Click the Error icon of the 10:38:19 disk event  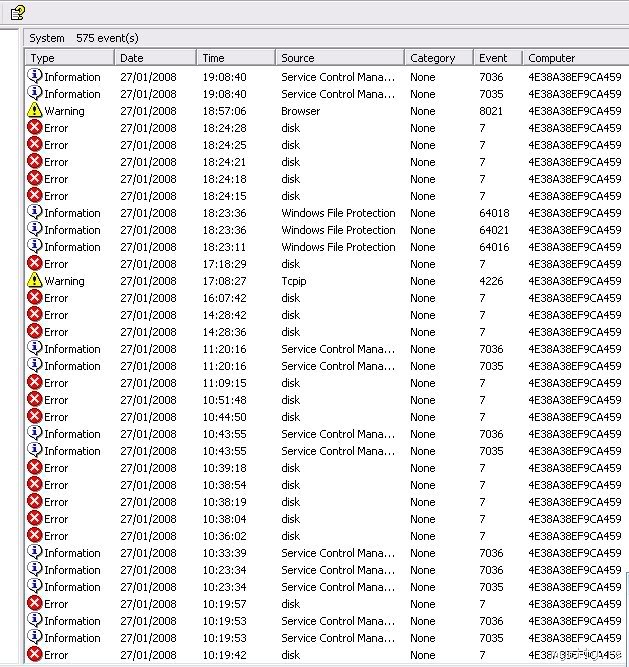[34, 502]
